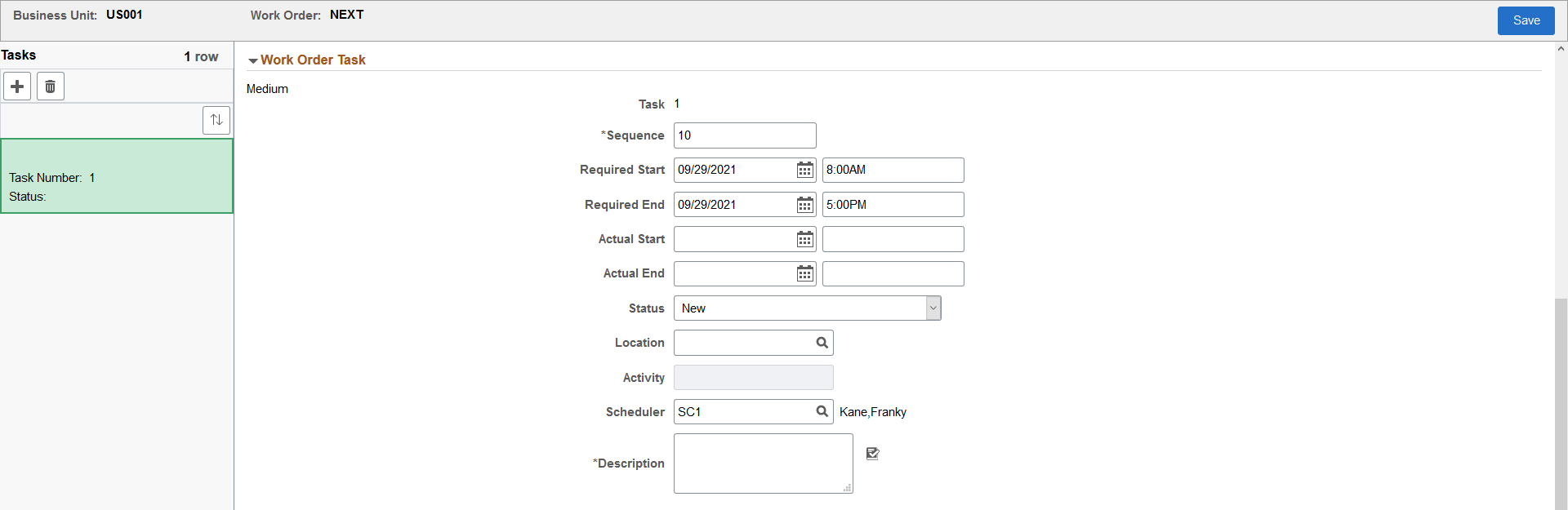Collapse the Work Order Task section
Image resolution: width=1568 pixels, height=510 pixels.
pos(253,60)
